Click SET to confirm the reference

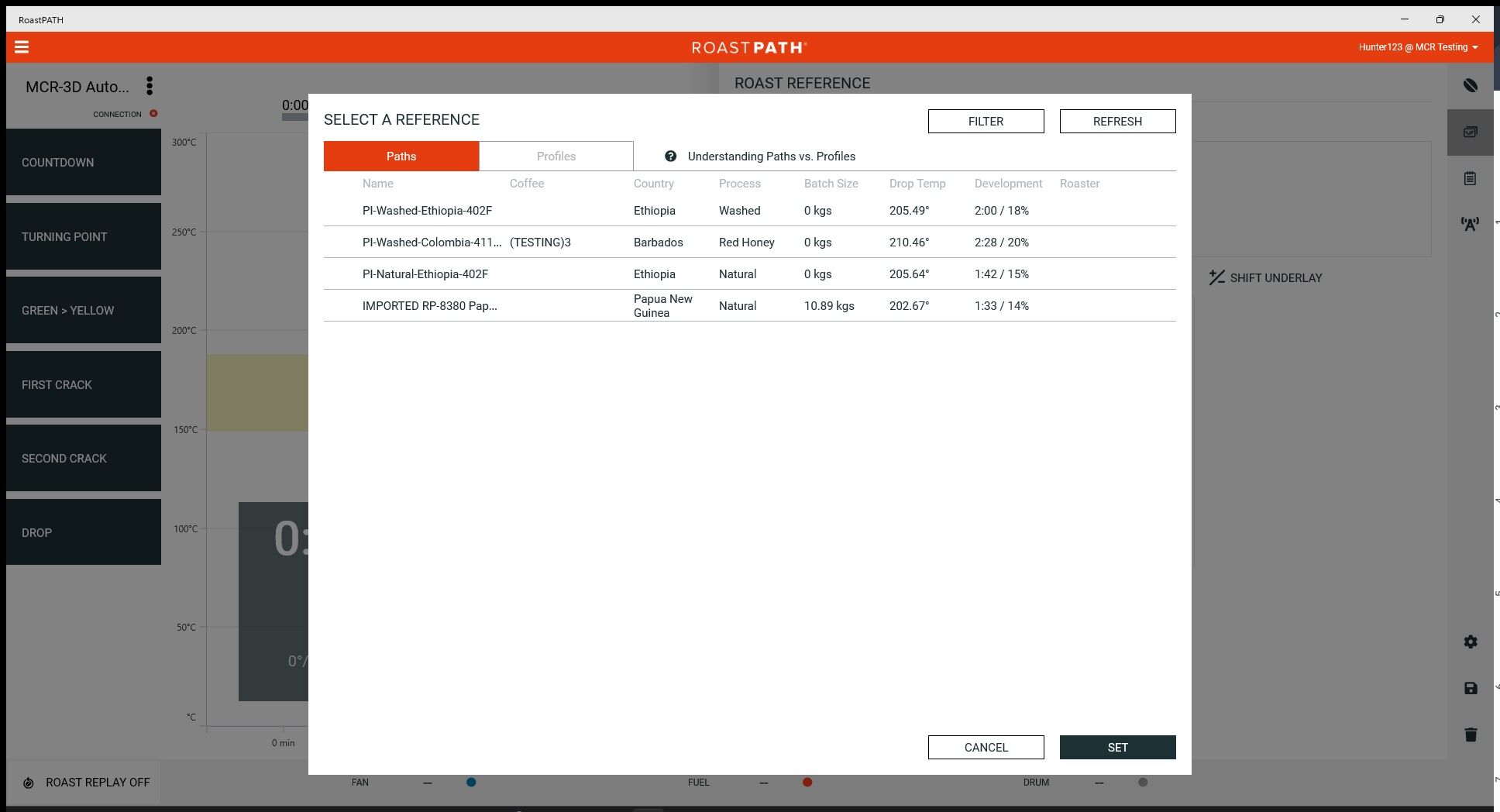tap(1118, 748)
